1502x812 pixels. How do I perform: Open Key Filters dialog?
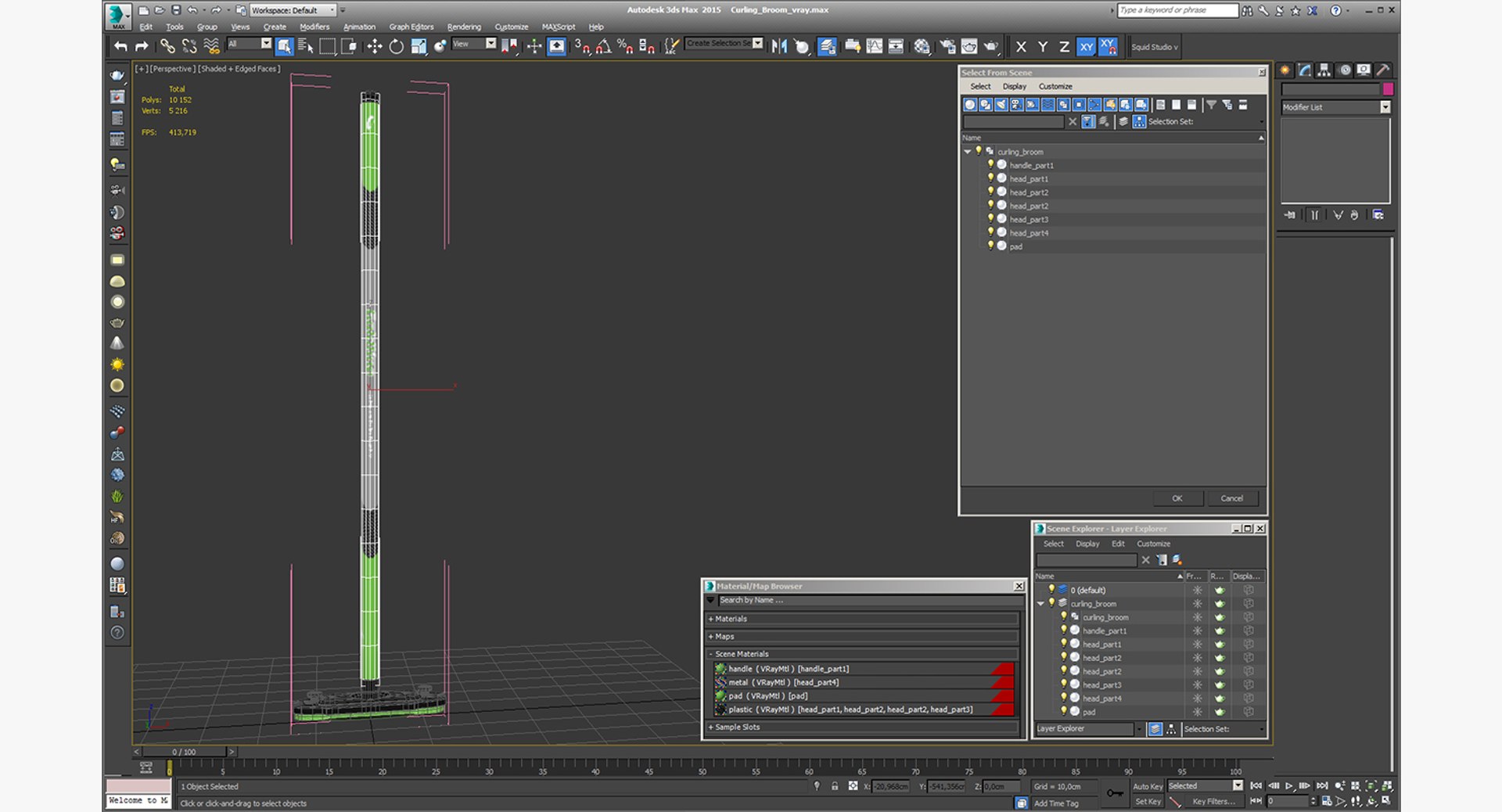tap(1213, 802)
